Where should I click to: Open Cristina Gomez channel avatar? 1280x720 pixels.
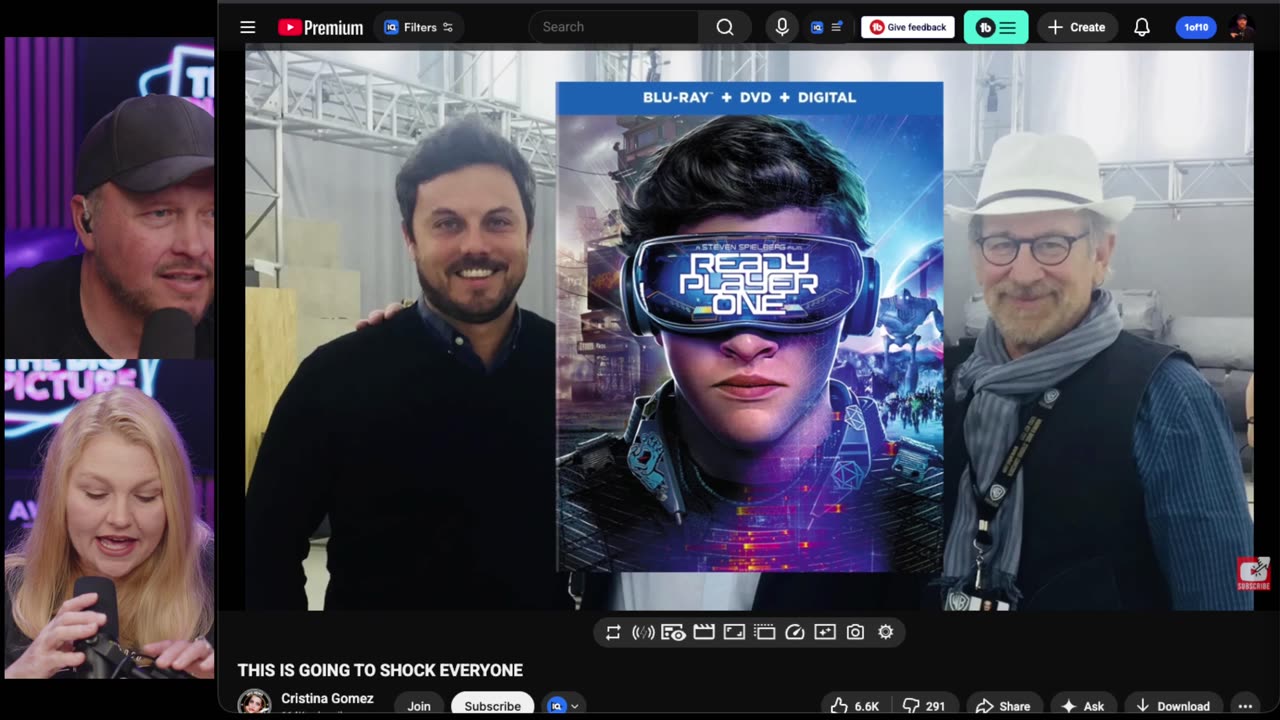pyautogui.click(x=254, y=703)
